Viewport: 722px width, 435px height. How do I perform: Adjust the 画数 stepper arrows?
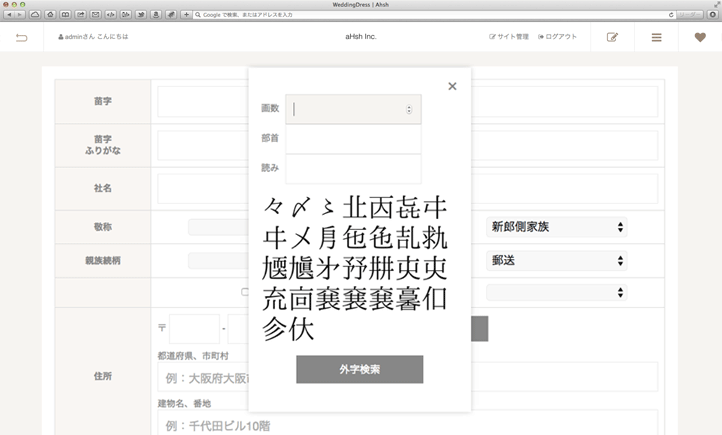[409, 109]
